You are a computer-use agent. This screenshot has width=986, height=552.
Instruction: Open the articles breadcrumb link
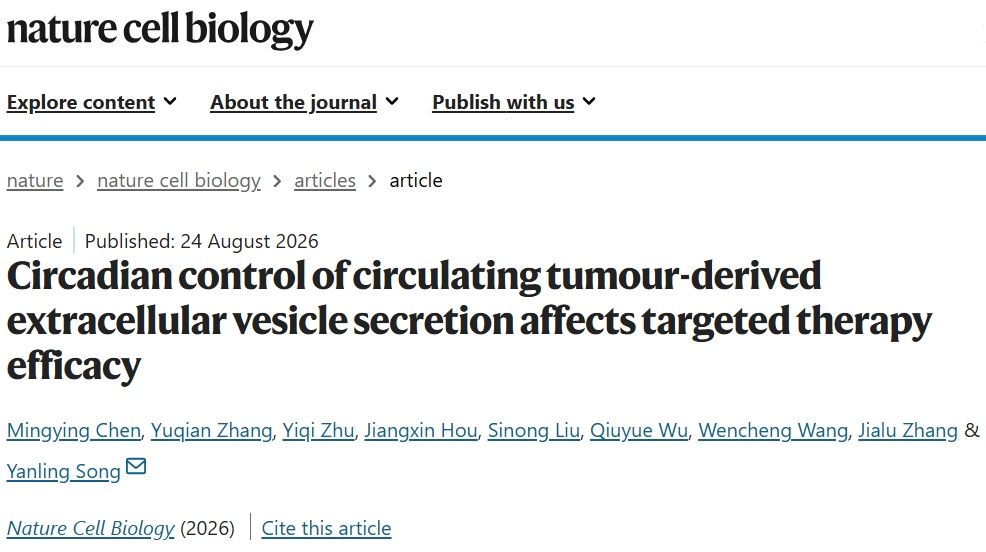click(x=324, y=180)
